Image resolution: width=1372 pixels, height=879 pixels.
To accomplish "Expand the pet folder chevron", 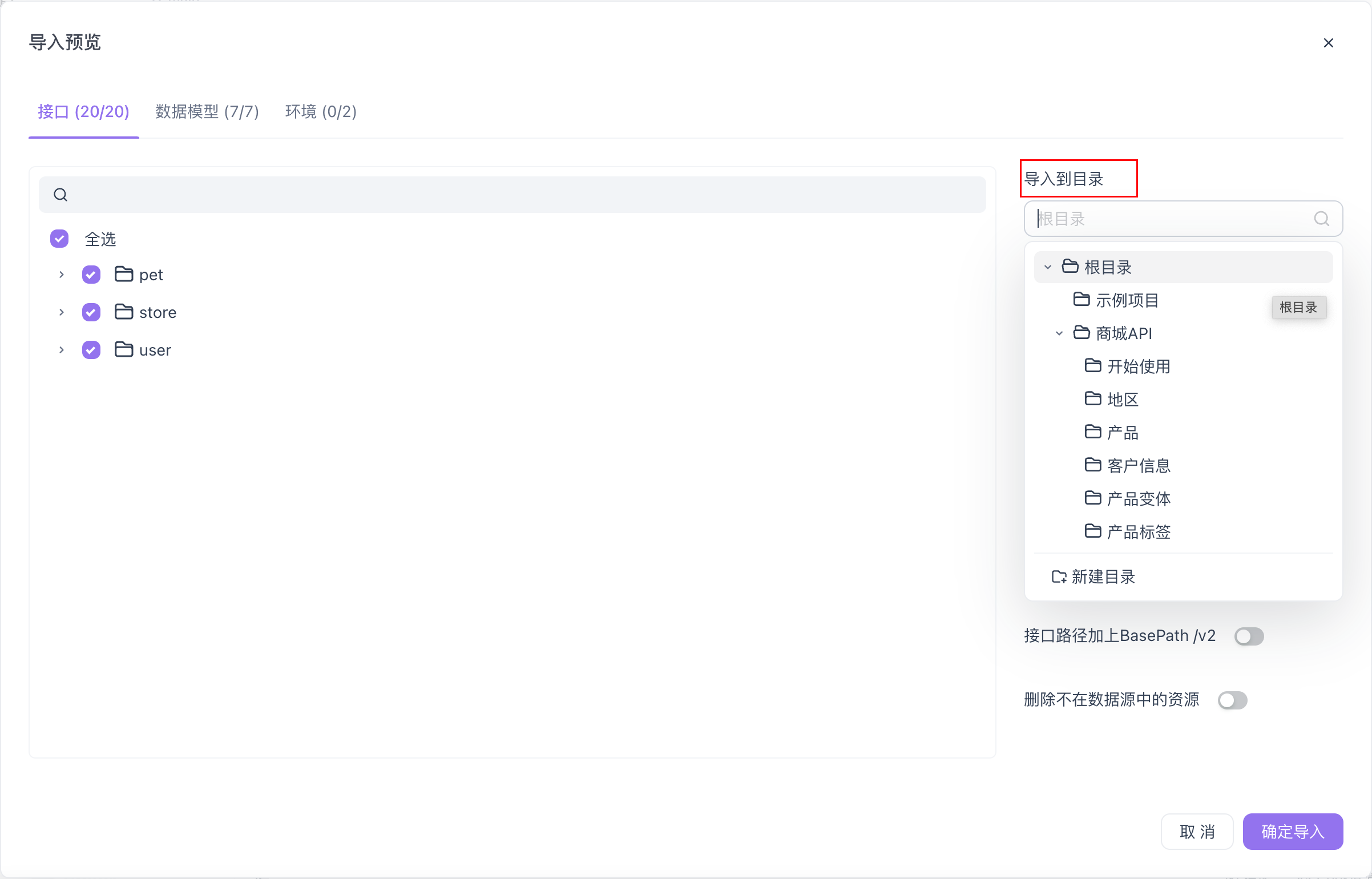I will (62, 274).
